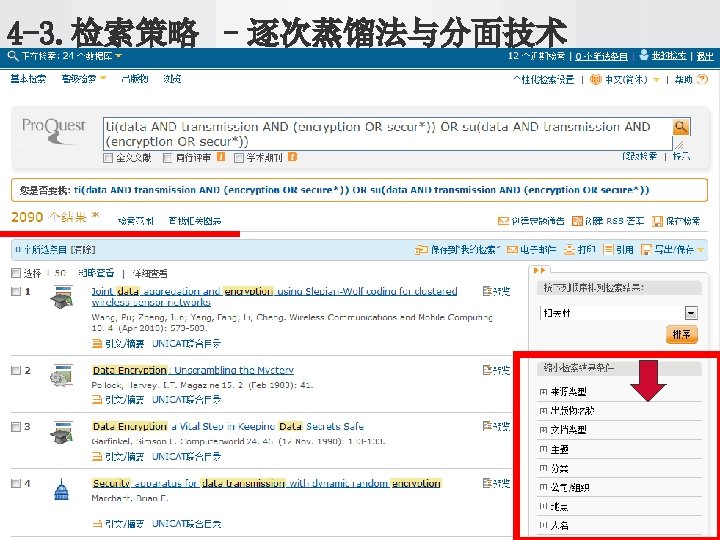Open the Basic search tab
This screenshot has width=720, height=540.
[x=28, y=79]
